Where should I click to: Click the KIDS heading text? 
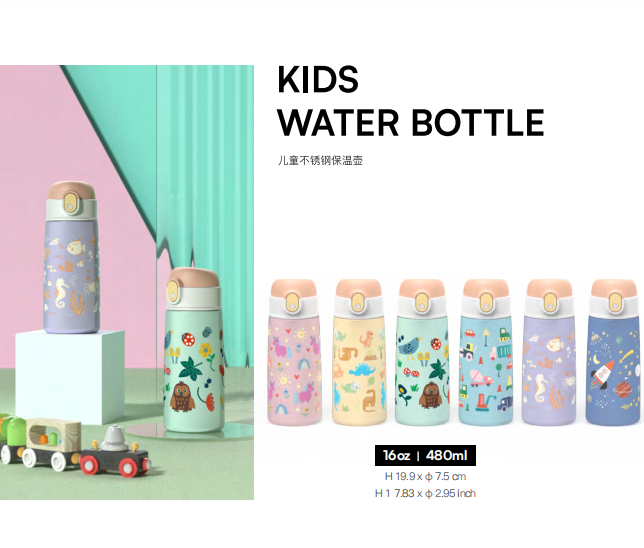(x=318, y=80)
